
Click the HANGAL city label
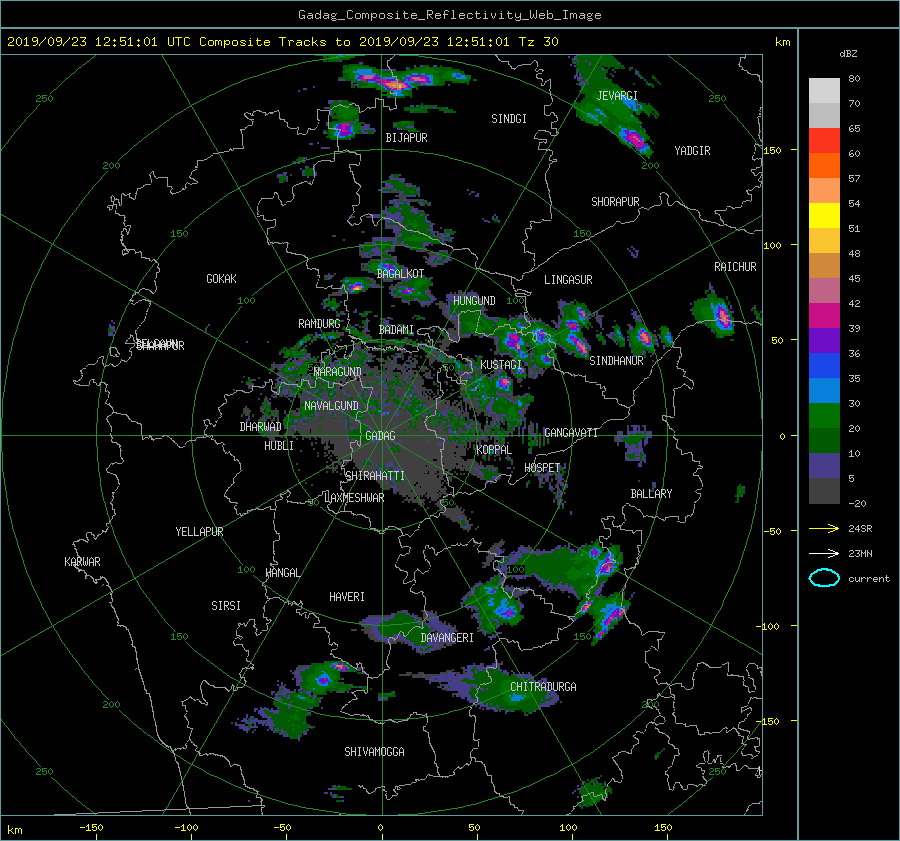click(283, 573)
